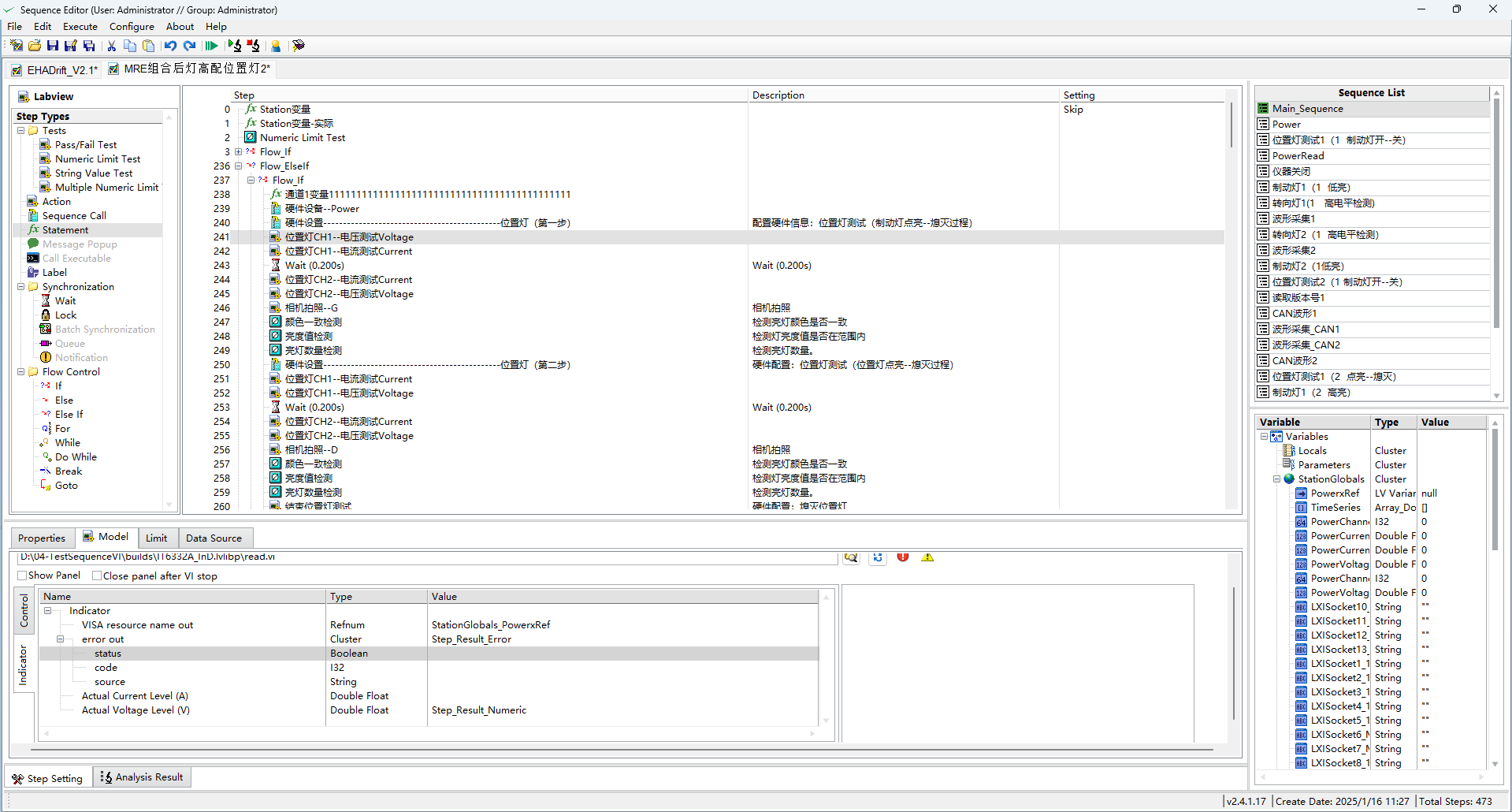Select the Cut tool in the toolbar
This screenshot has height=812, width=1512.
click(x=111, y=46)
